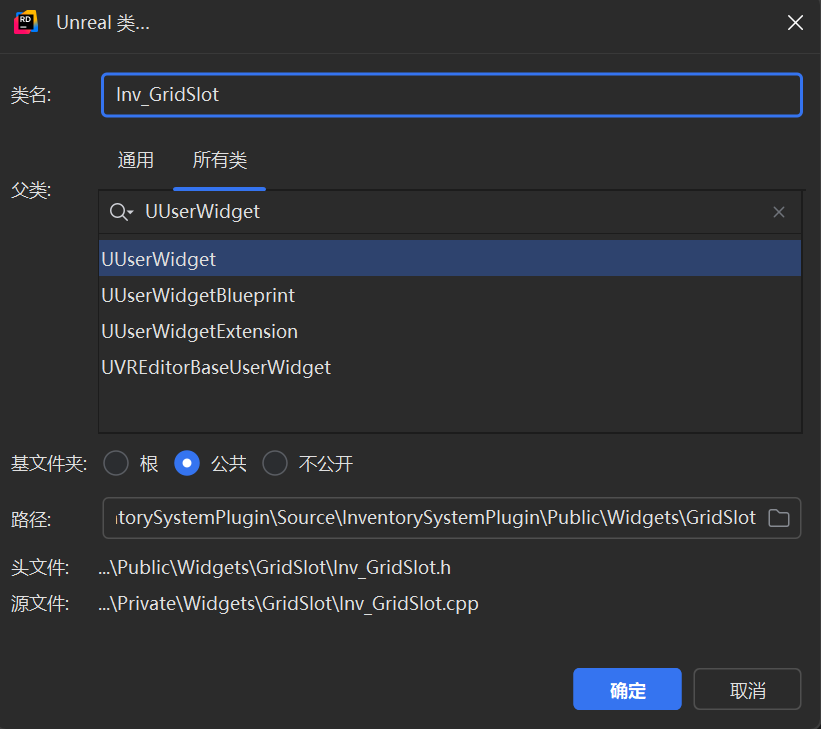821x729 pixels.
Task: Open the search magnifier options dropdown
Action: (121, 212)
